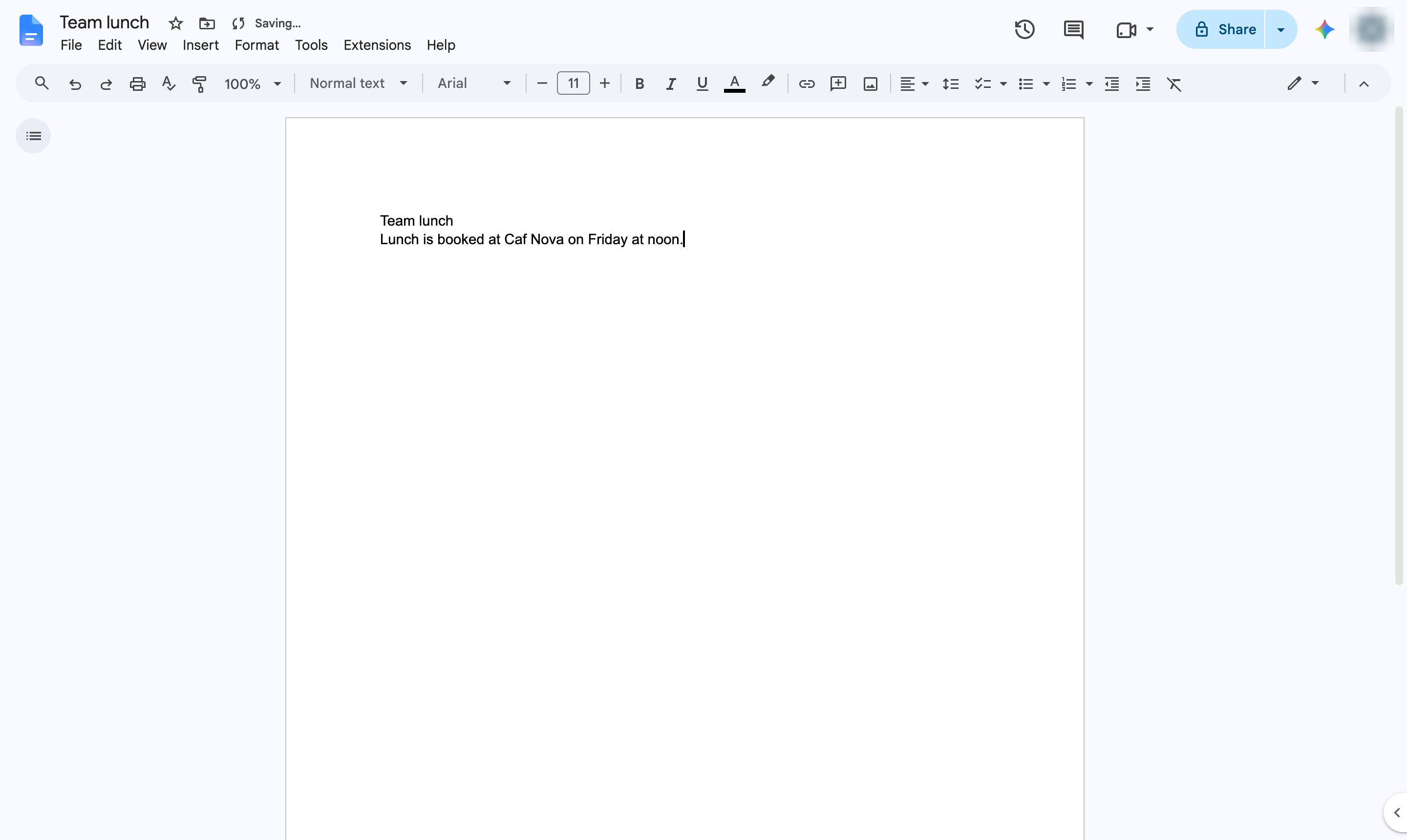Apply numbered list
Viewport: 1407px width, 840px height.
pos(1068,84)
